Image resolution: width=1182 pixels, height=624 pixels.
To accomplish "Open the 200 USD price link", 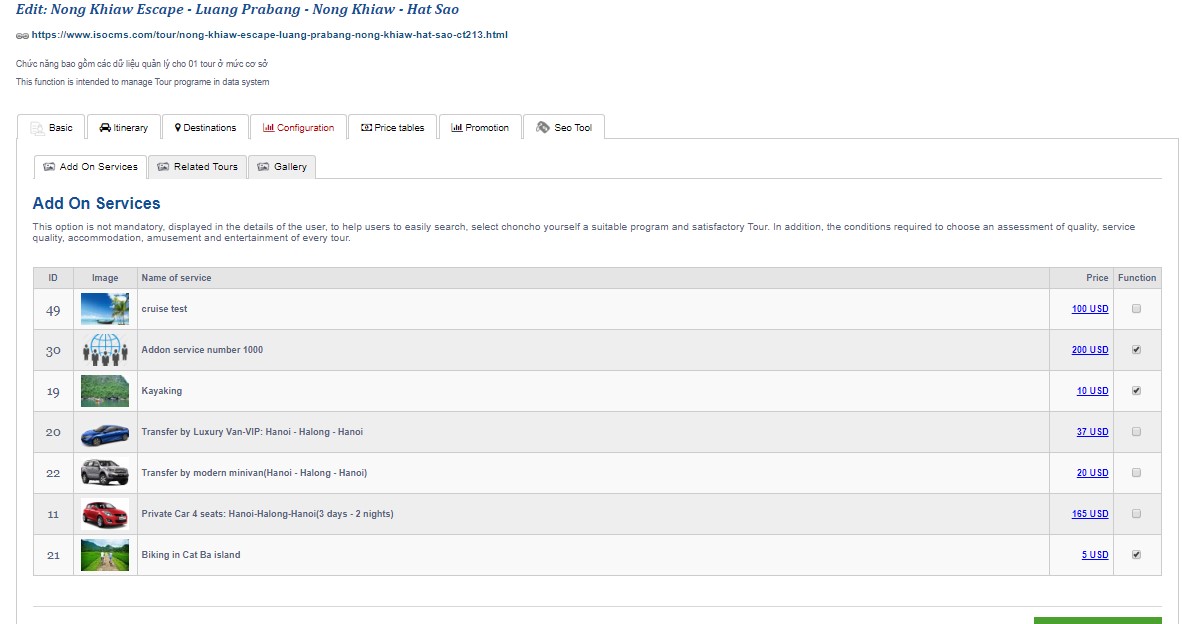I will (x=1090, y=350).
